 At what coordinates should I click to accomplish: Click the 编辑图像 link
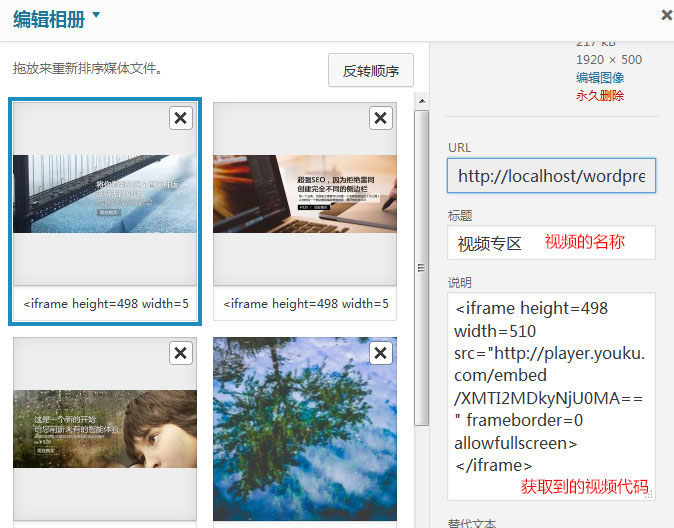coord(600,78)
